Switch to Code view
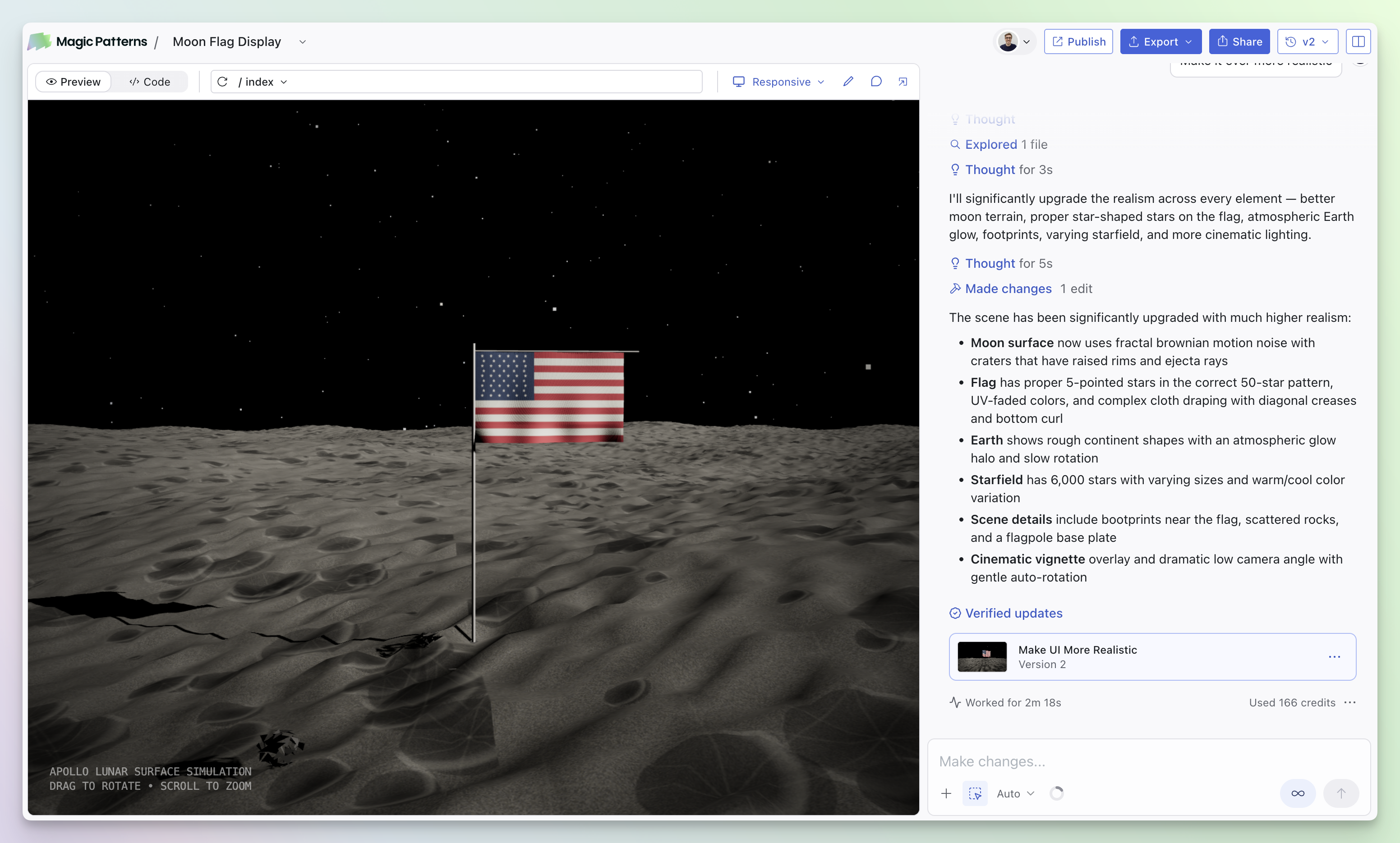The width and height of the screenshot is (1400, 843). [150, 82]
